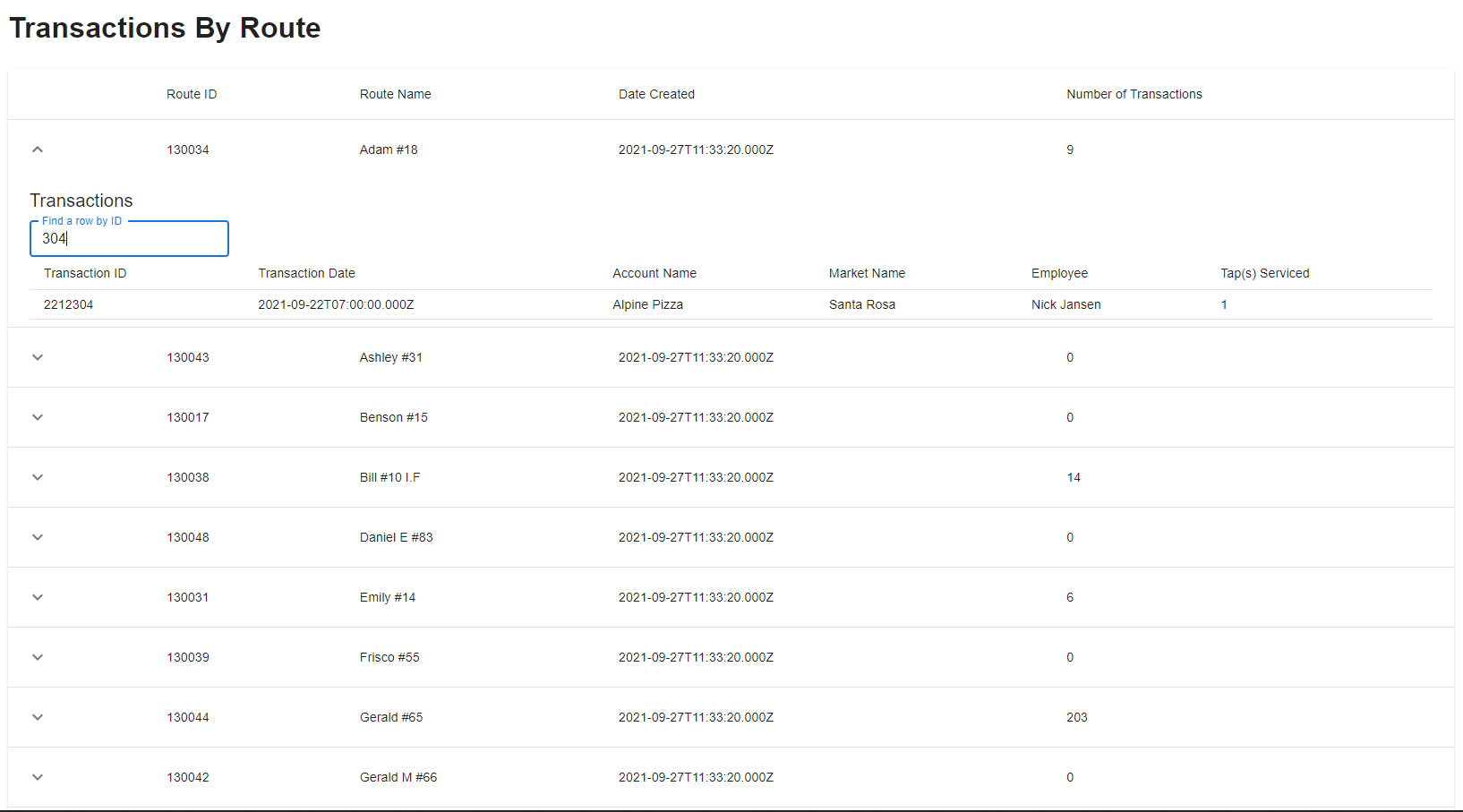Click the Route ID column header
The image size is (1463, 812).
coord(192,94)
